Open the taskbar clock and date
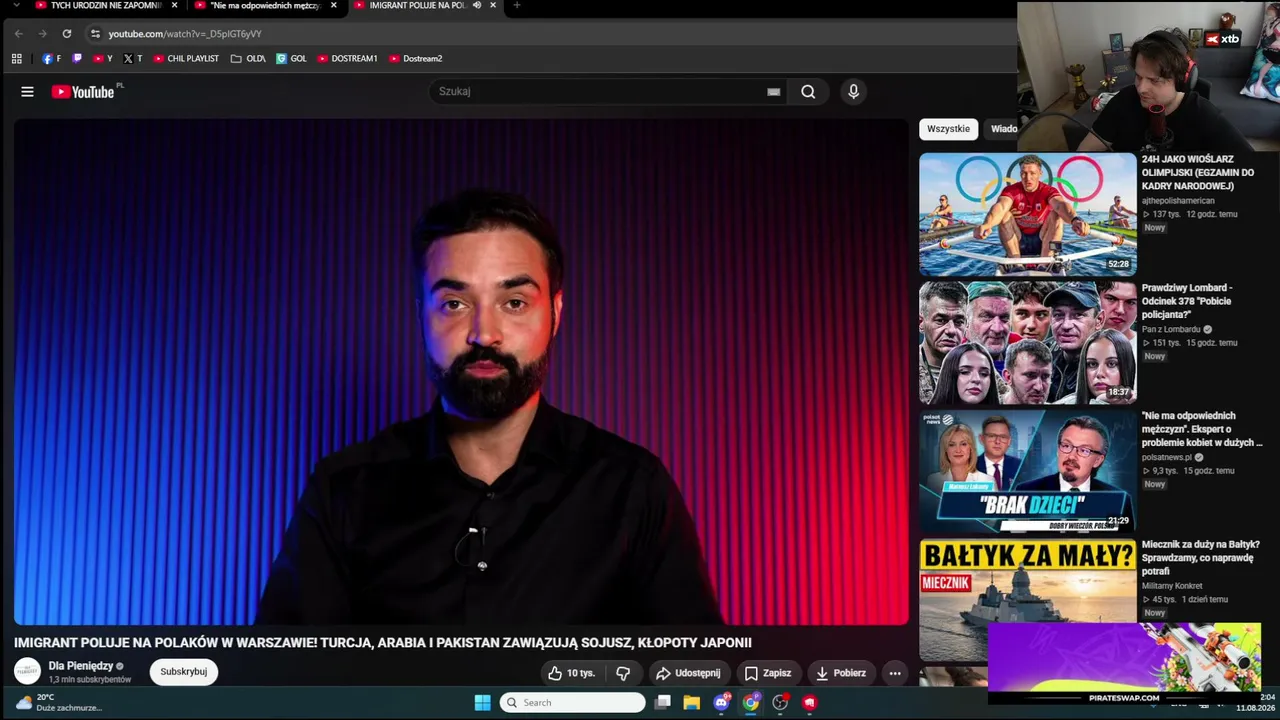 (x=1255, y=702)
